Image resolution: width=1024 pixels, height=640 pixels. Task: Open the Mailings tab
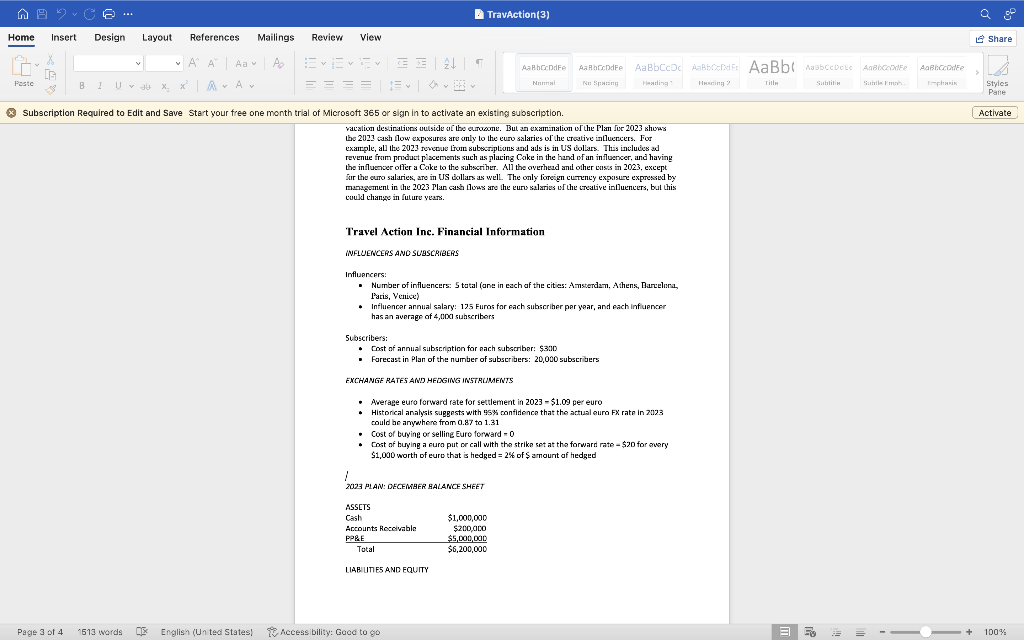[x=276, y=37]
